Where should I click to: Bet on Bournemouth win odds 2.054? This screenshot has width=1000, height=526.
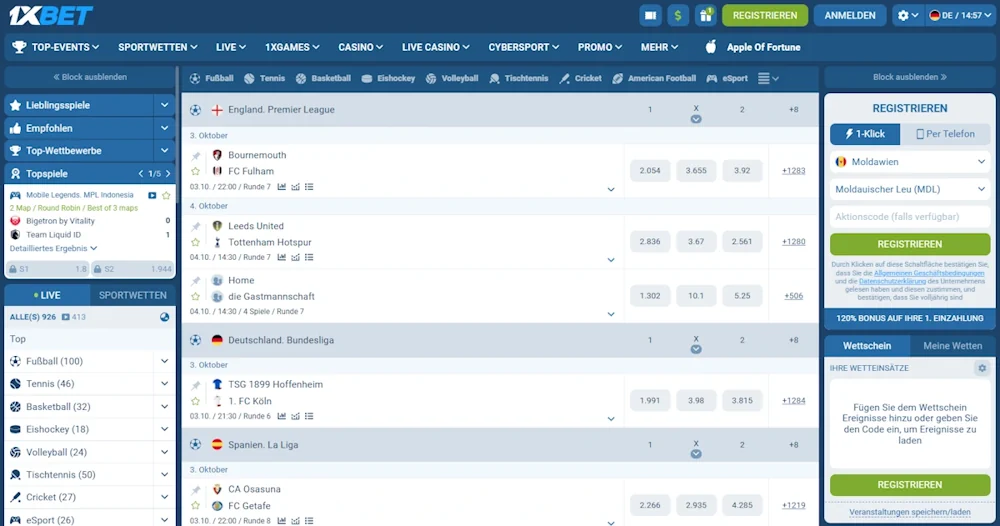[x=650, y=171]
